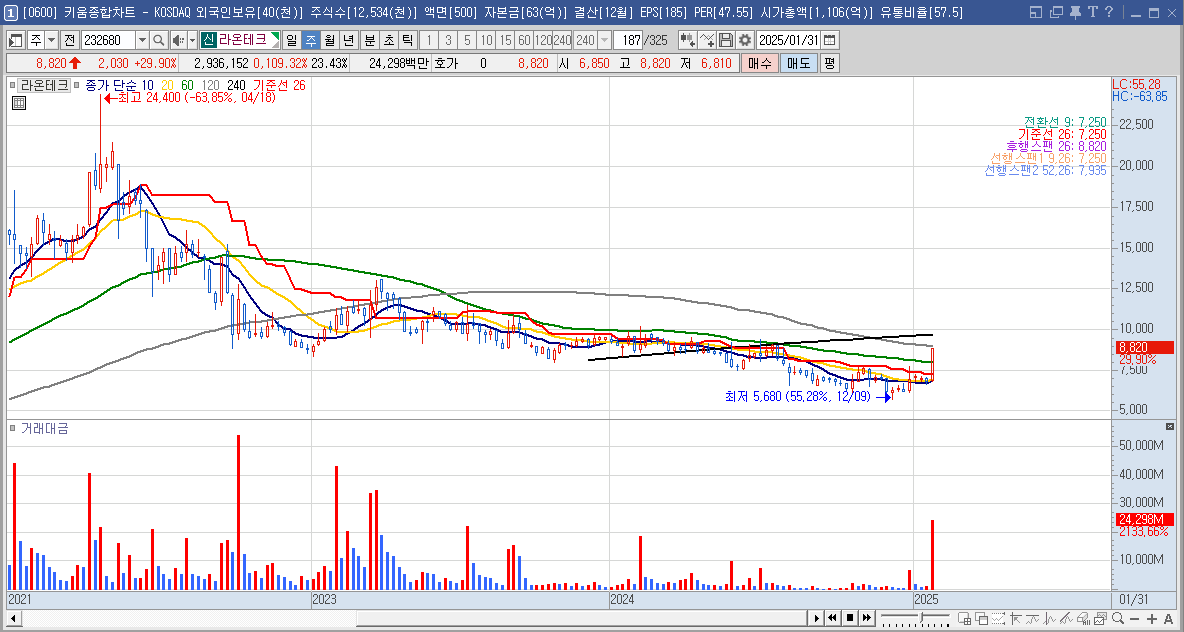Screen dimensions: 1184x632
Task: Toggle the 60 interval button
Action: tap(523, 40)
